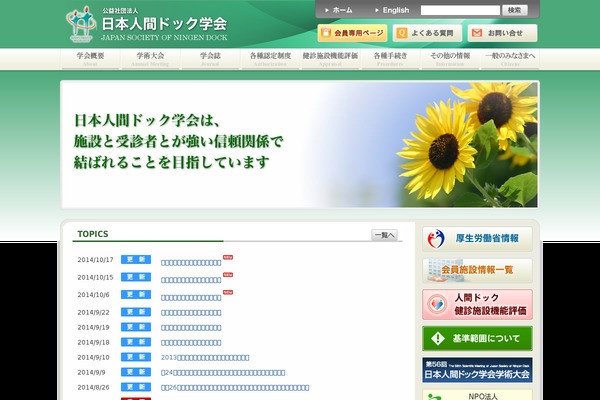Open the 2014/9/18 topic link

191,343
